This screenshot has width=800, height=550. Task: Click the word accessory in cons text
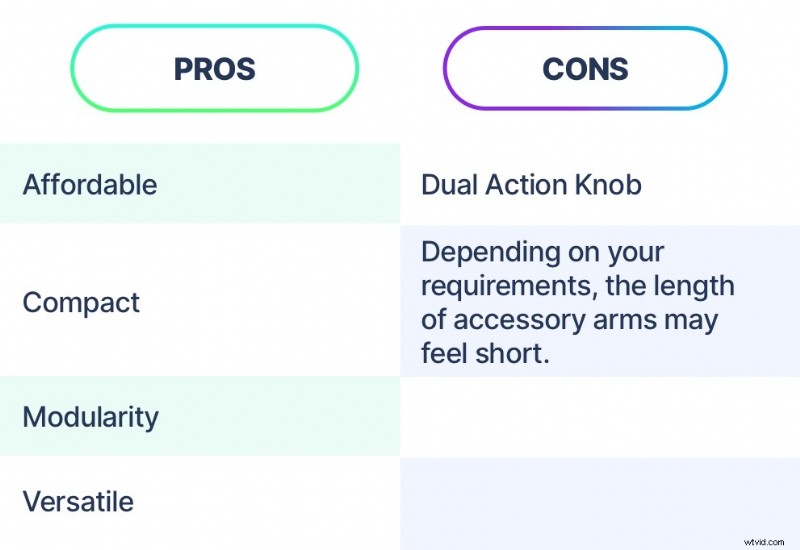529,320
